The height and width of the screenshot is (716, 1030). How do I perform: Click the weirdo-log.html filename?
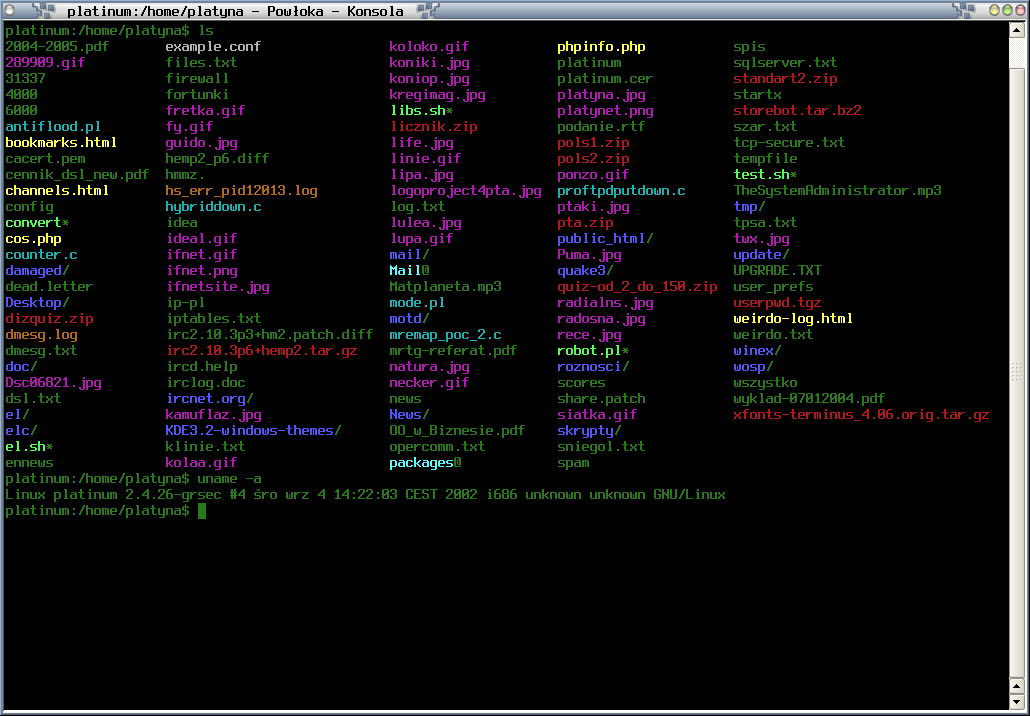coord(793,319)
